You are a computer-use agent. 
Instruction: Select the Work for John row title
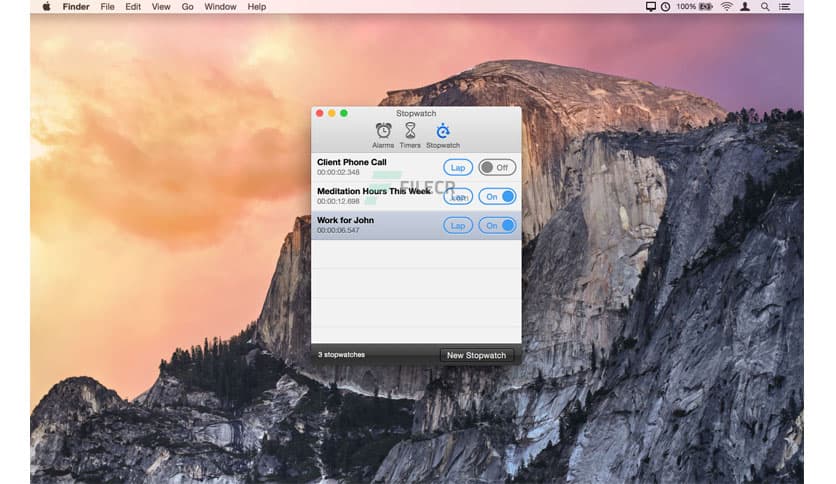(345, 220)
